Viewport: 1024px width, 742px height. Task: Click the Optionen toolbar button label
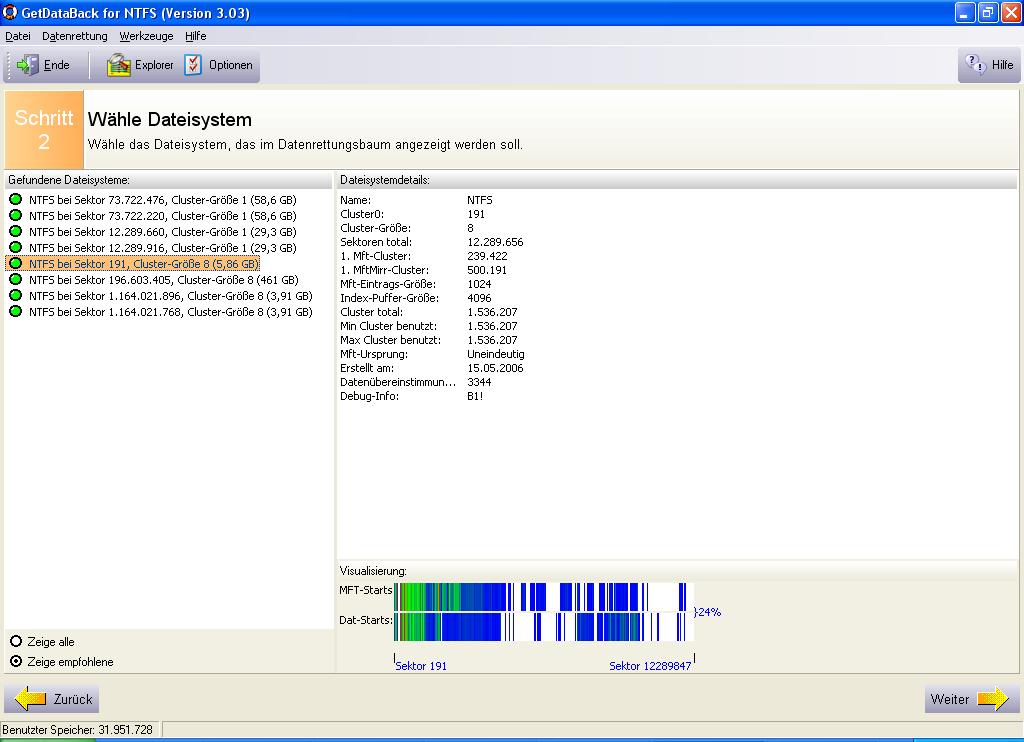point(231,65)
